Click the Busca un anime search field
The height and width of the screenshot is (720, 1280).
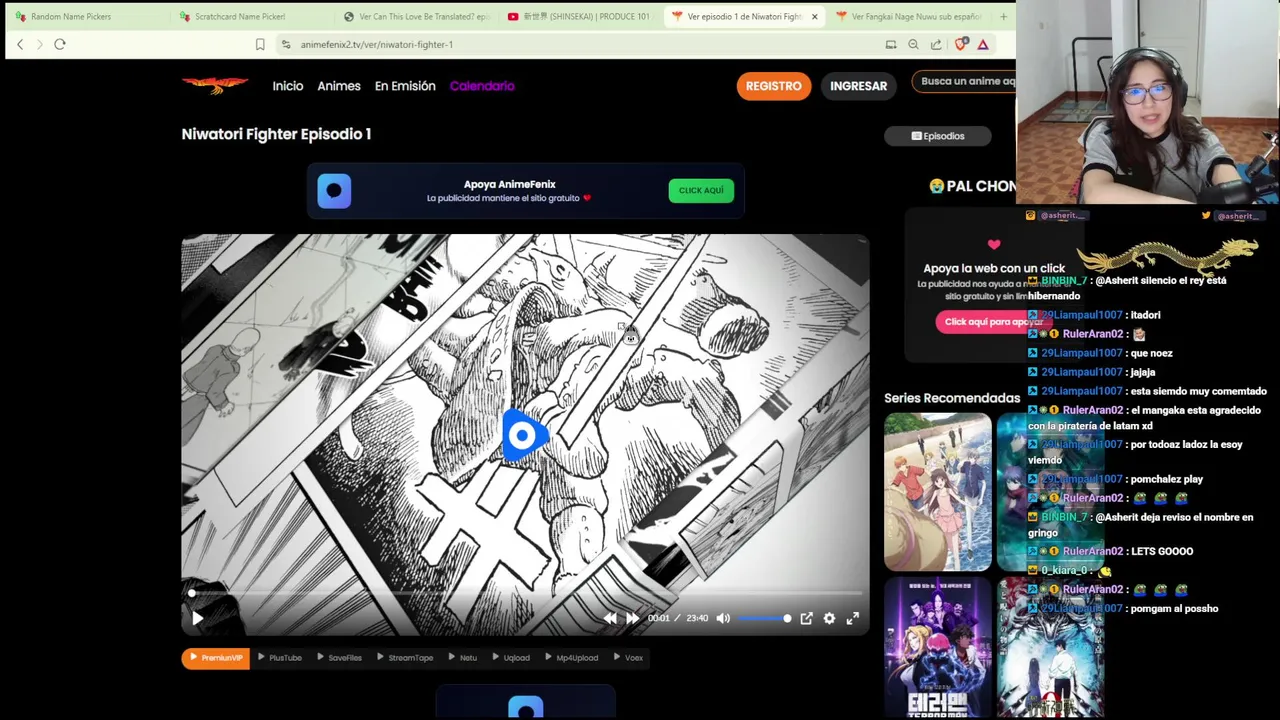tap(964, 82)
